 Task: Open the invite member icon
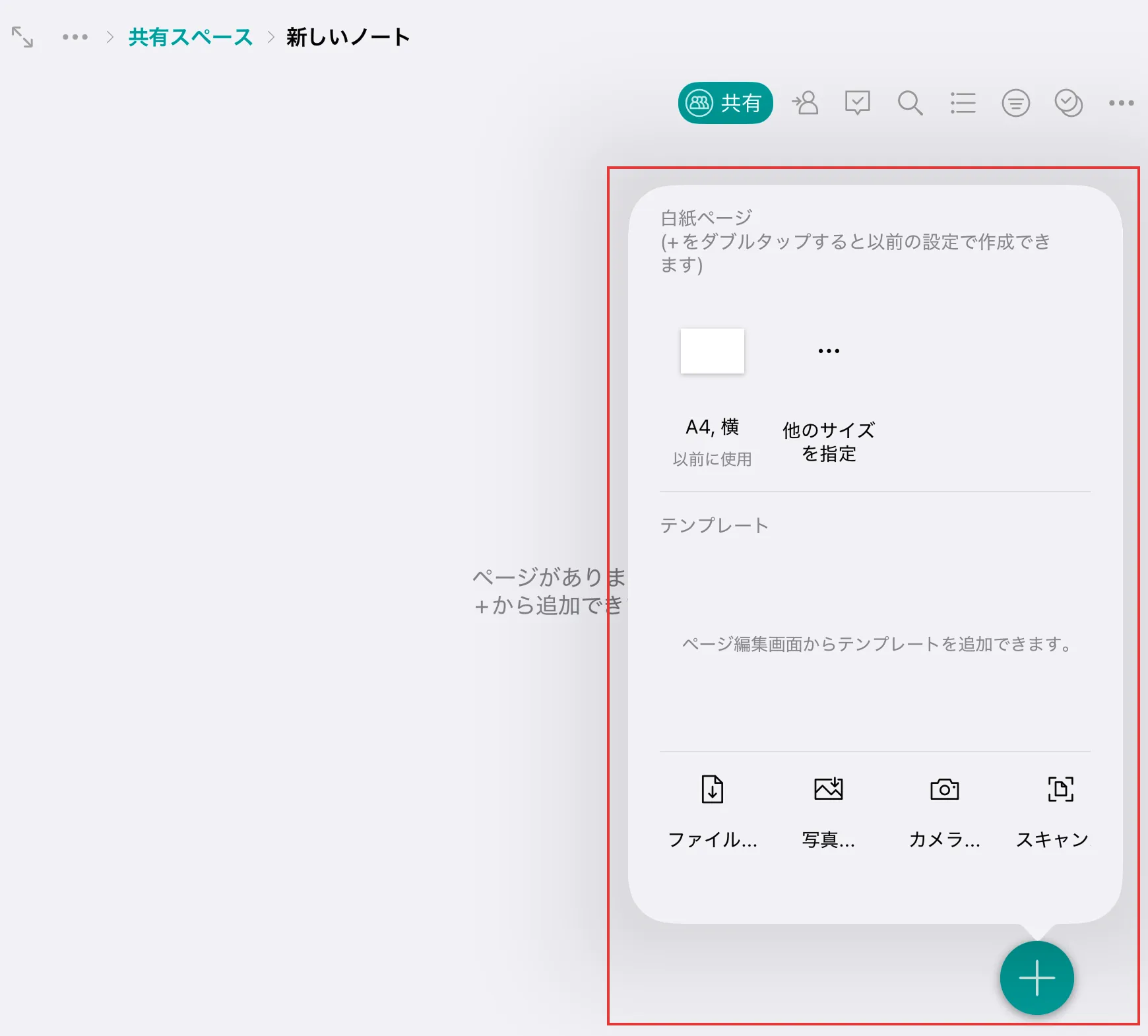[805, 102]
